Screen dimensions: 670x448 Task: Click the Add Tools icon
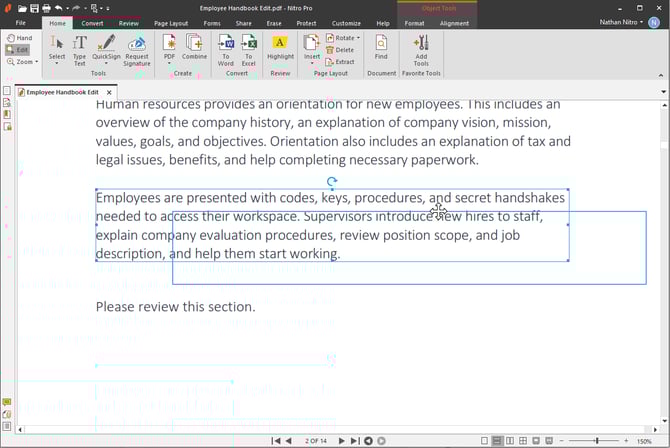click(x=421, y=48)
